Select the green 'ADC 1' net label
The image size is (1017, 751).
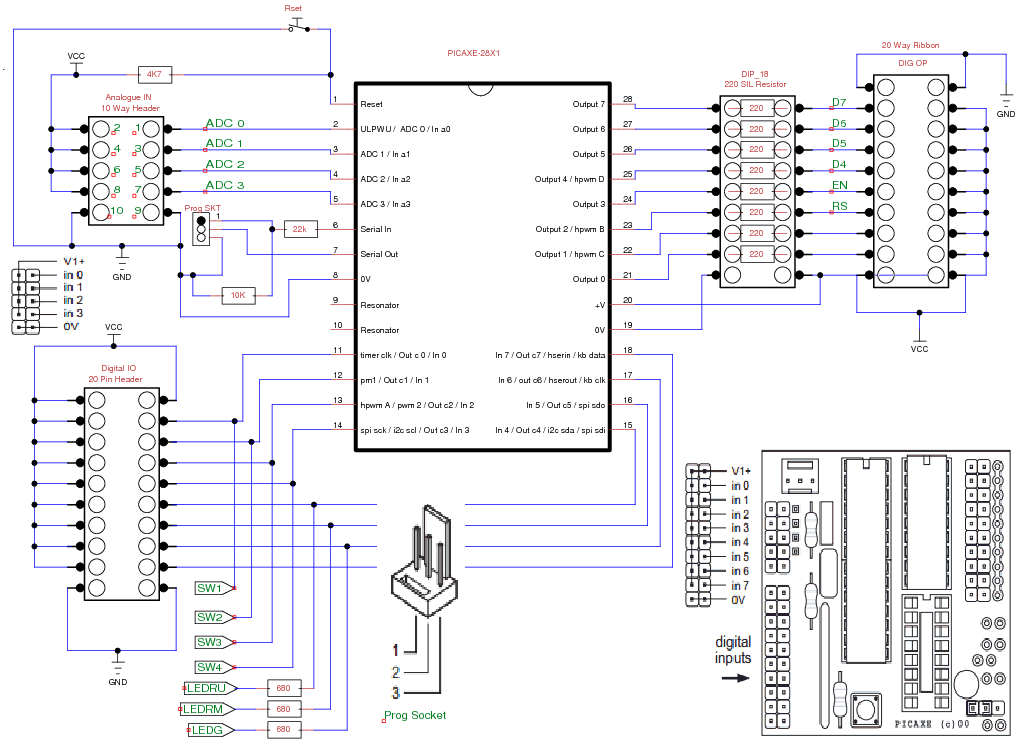point(224,143)
